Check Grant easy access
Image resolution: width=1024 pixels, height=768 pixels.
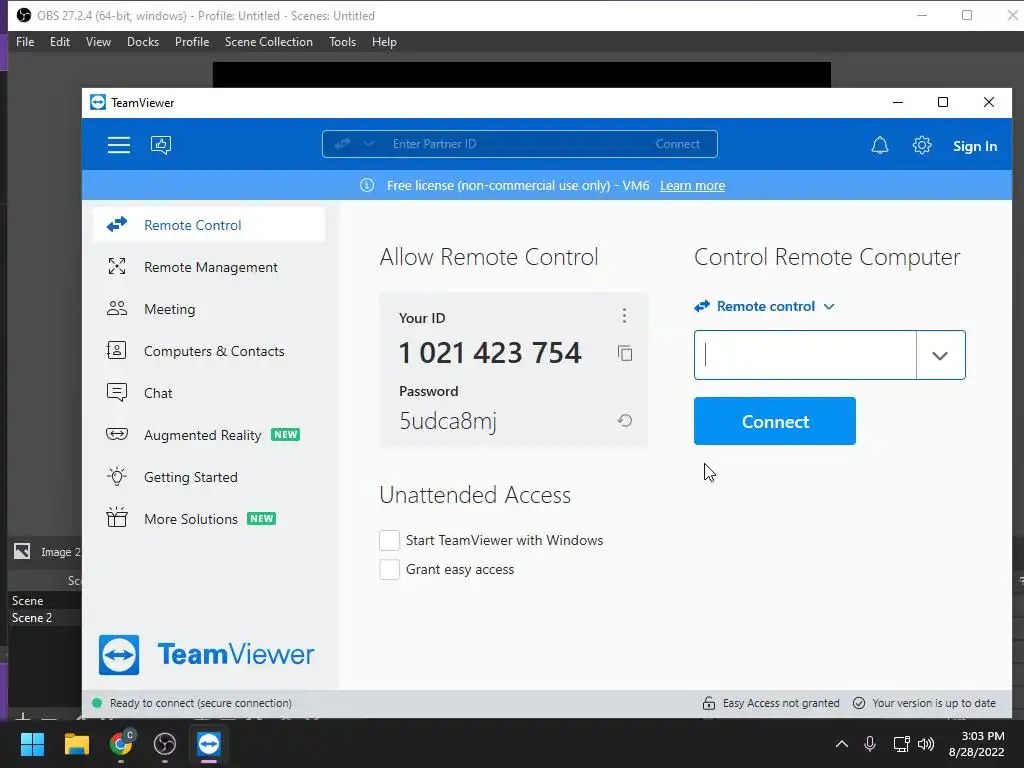pos(389,569)
